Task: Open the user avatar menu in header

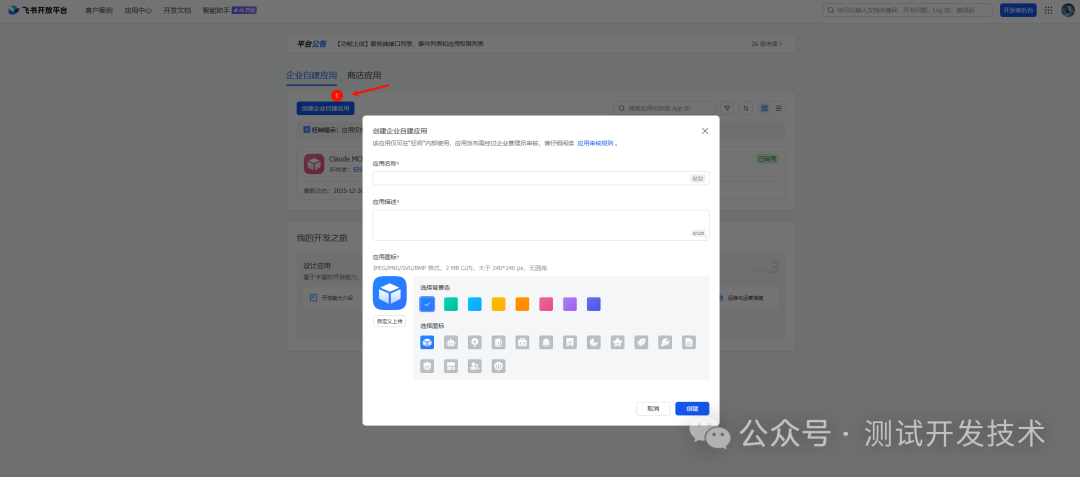Action: [1068, 10]
